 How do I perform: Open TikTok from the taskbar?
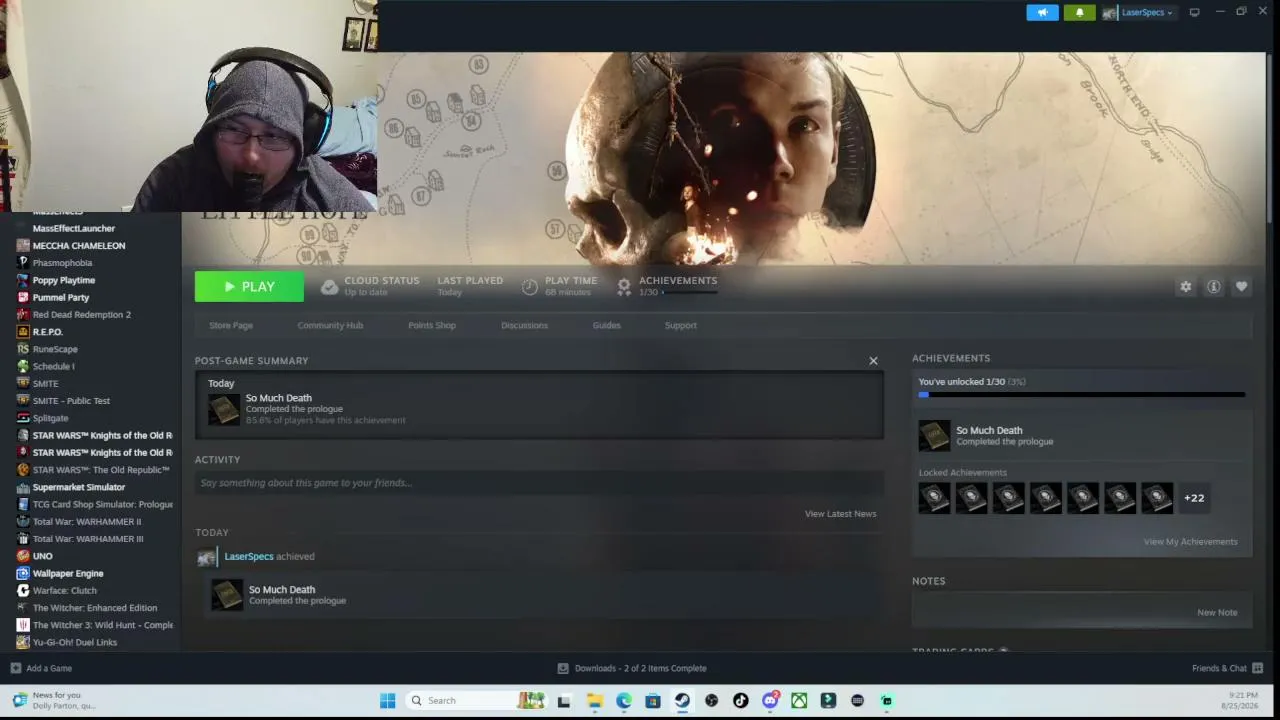click(740, 701)
